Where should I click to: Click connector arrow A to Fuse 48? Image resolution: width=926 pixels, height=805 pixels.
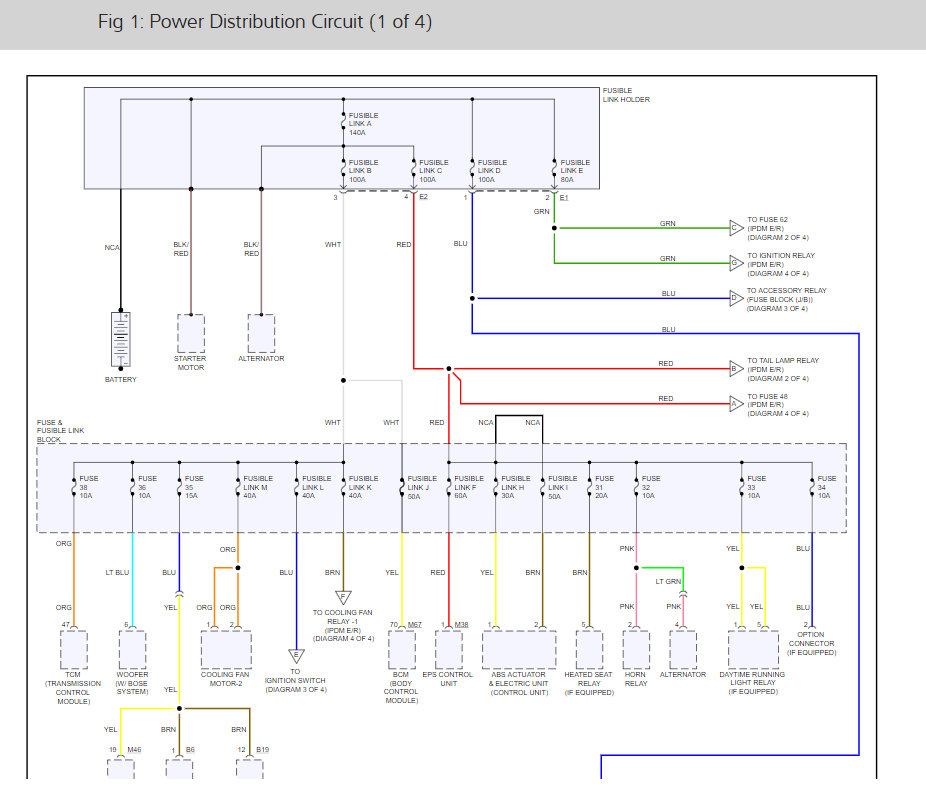(736, 404)
